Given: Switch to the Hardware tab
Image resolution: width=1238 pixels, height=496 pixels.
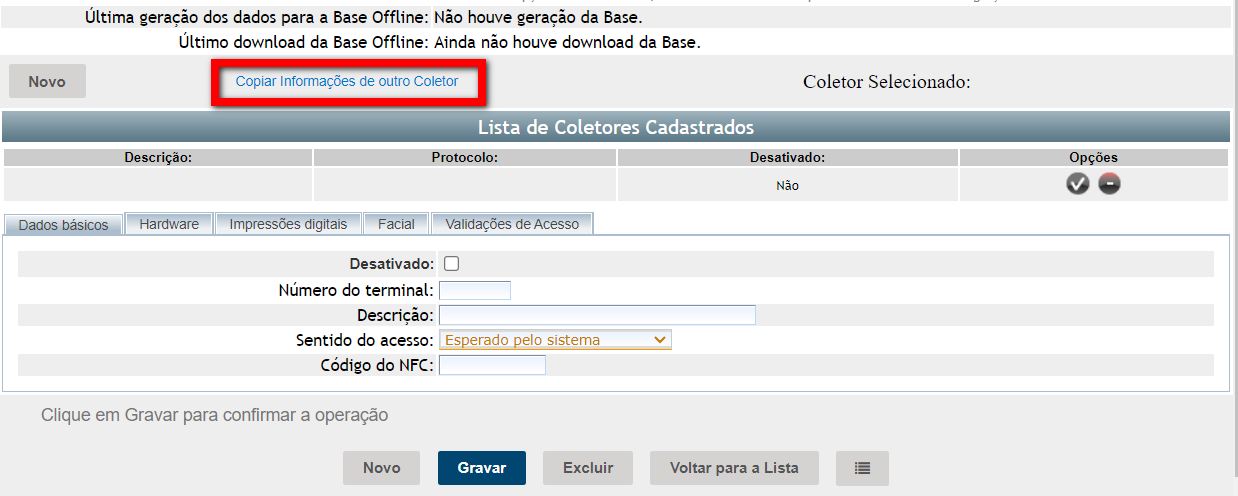Looking at the screenshot, I should [x=169, y=224].
